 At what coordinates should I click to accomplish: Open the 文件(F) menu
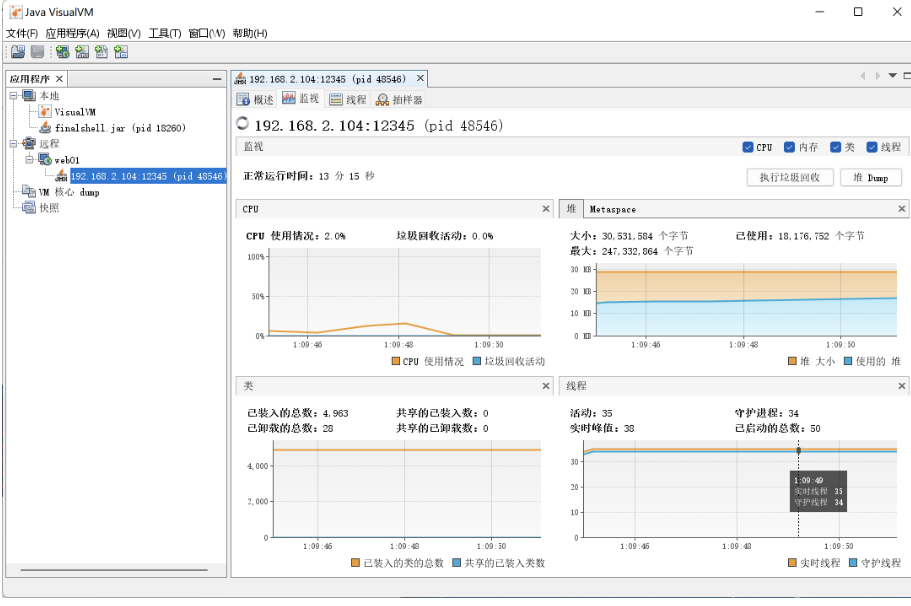coord(22,33)
